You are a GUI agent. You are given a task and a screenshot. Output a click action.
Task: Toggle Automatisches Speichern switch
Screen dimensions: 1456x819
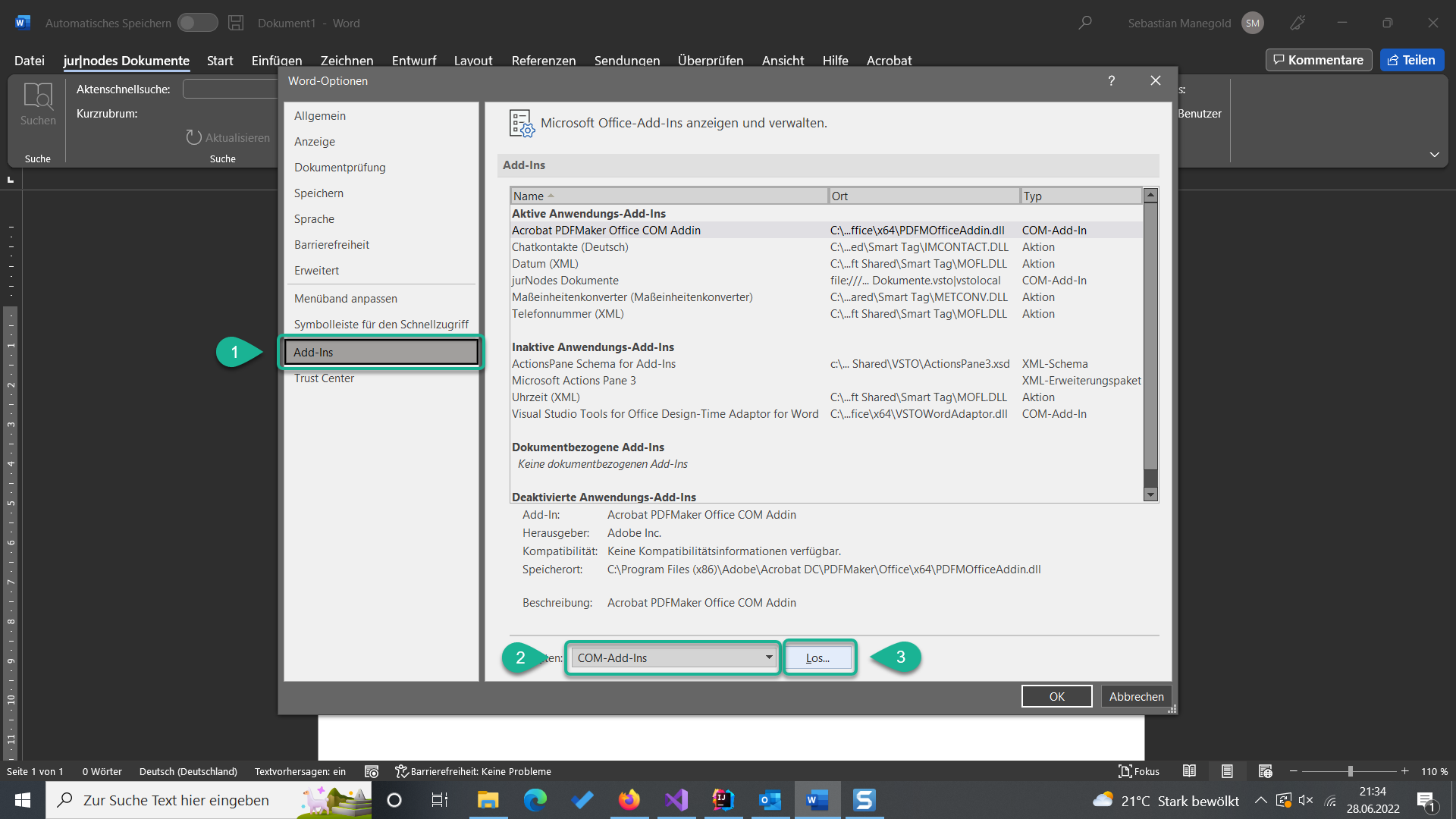coord(197,23)
